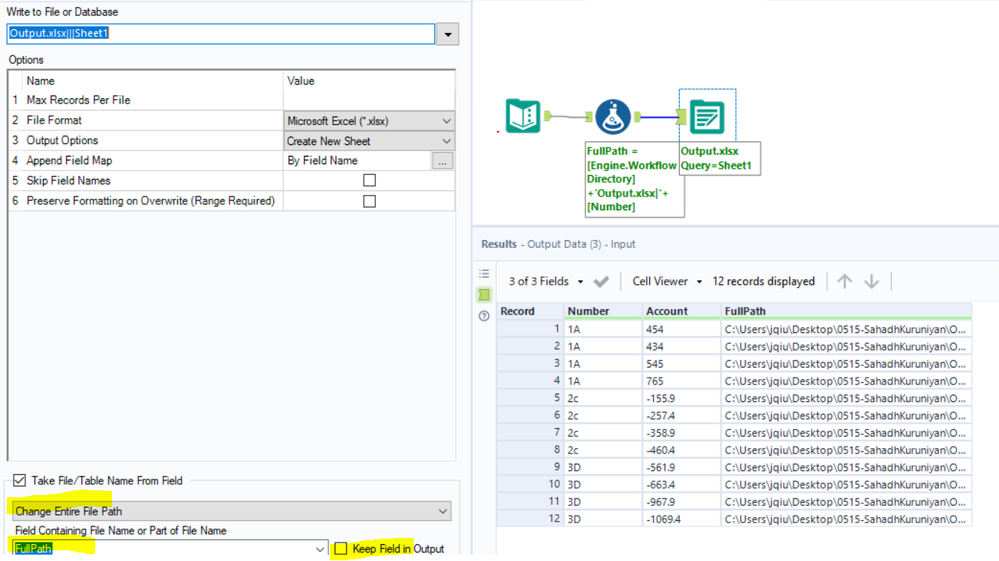999x561 pixels.
Task: Click the File Format option name
Action: (x=54, y=120)
